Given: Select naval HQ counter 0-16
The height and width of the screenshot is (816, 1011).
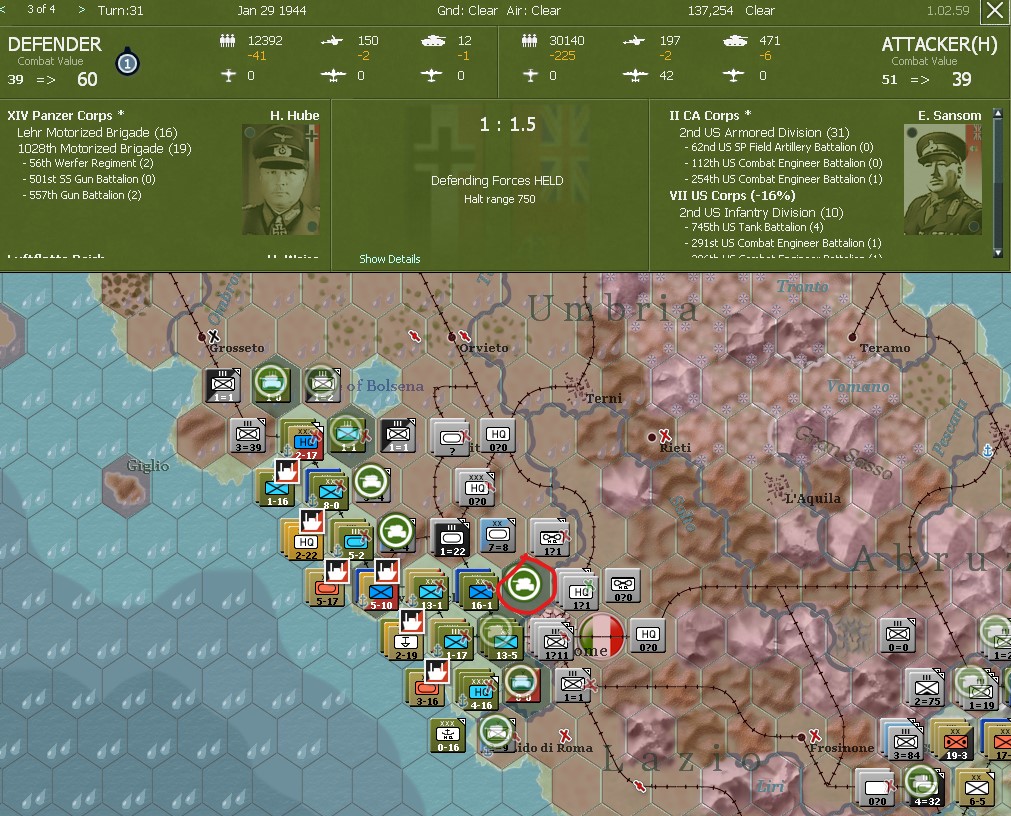Looking at the screenshot, I should click(x=448, y=735).
